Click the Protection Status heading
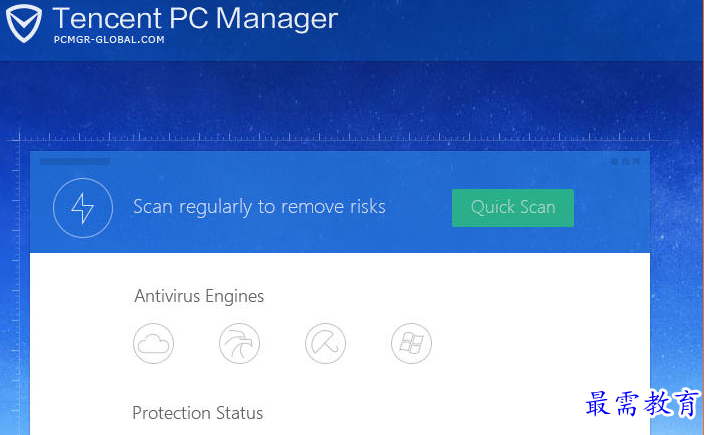 click(x=197, y=413)
